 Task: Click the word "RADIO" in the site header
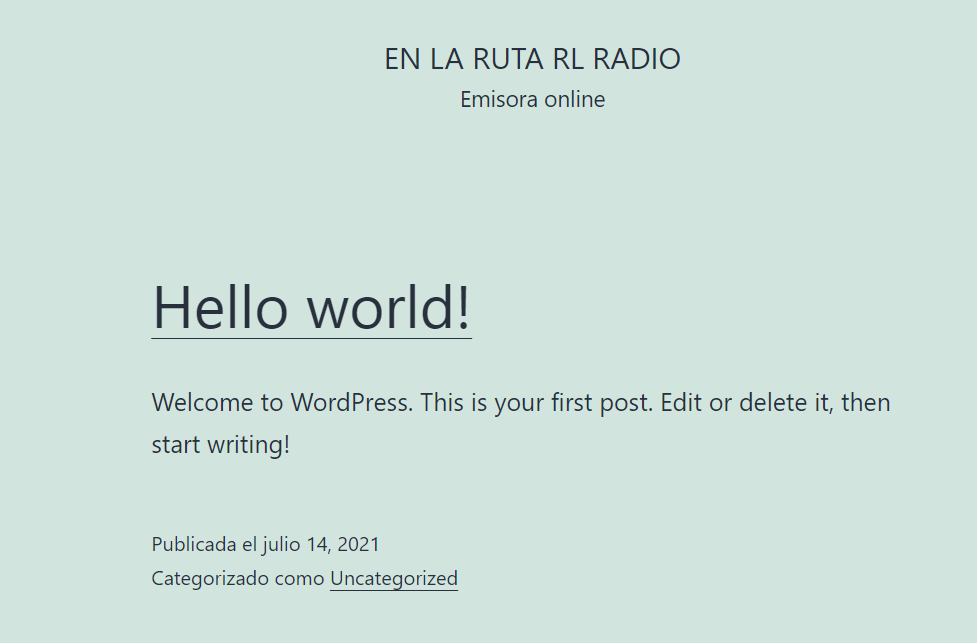coord(637,59)
